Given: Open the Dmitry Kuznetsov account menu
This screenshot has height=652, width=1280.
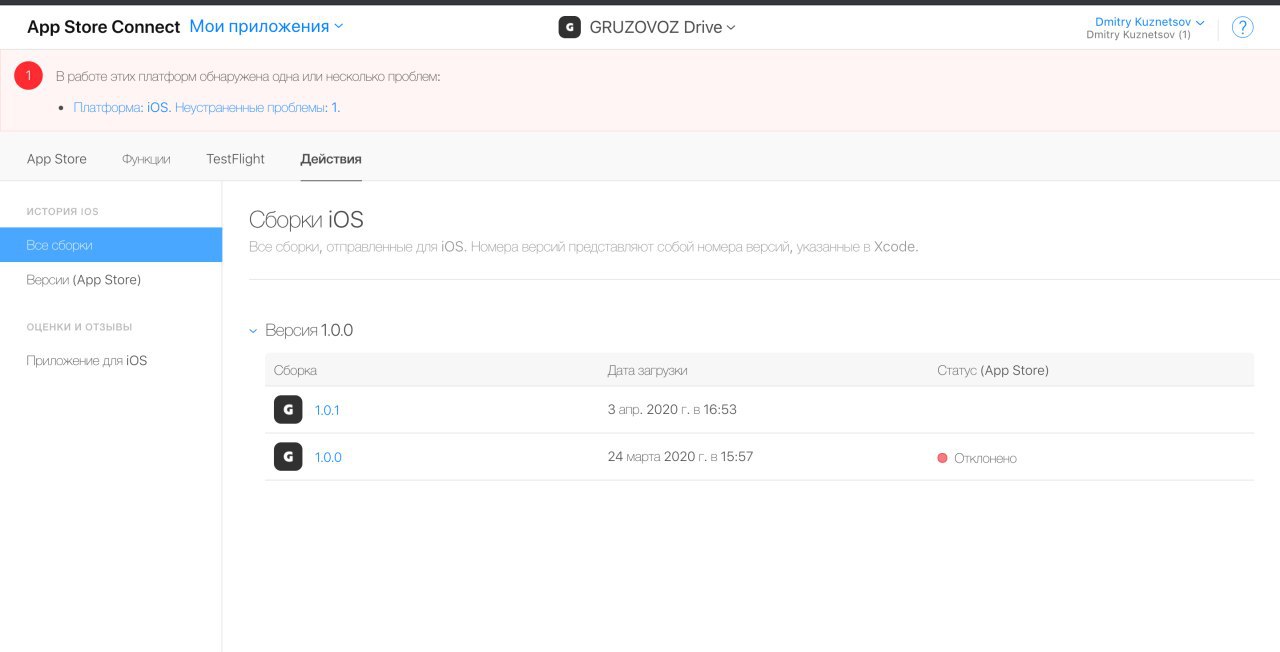Looking at the screenshot, I should coord(1149,22).
